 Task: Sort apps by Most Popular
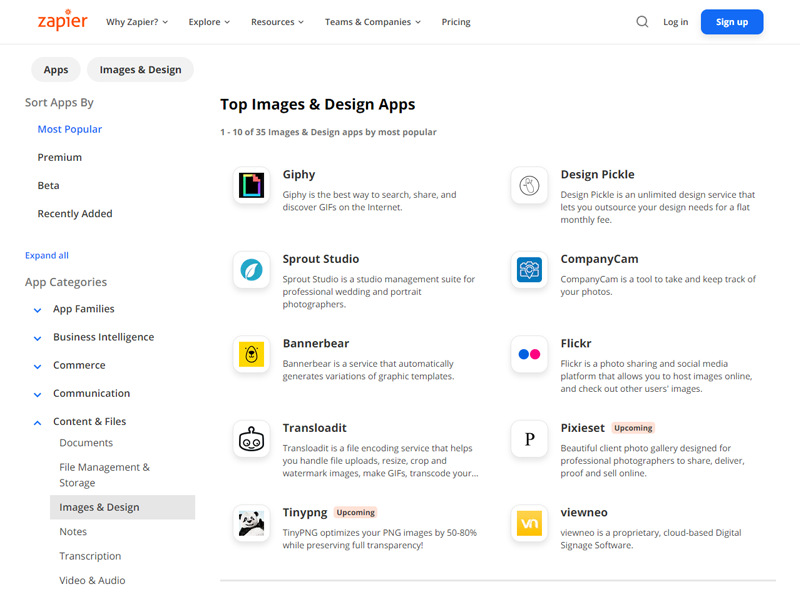coord(70,129)
